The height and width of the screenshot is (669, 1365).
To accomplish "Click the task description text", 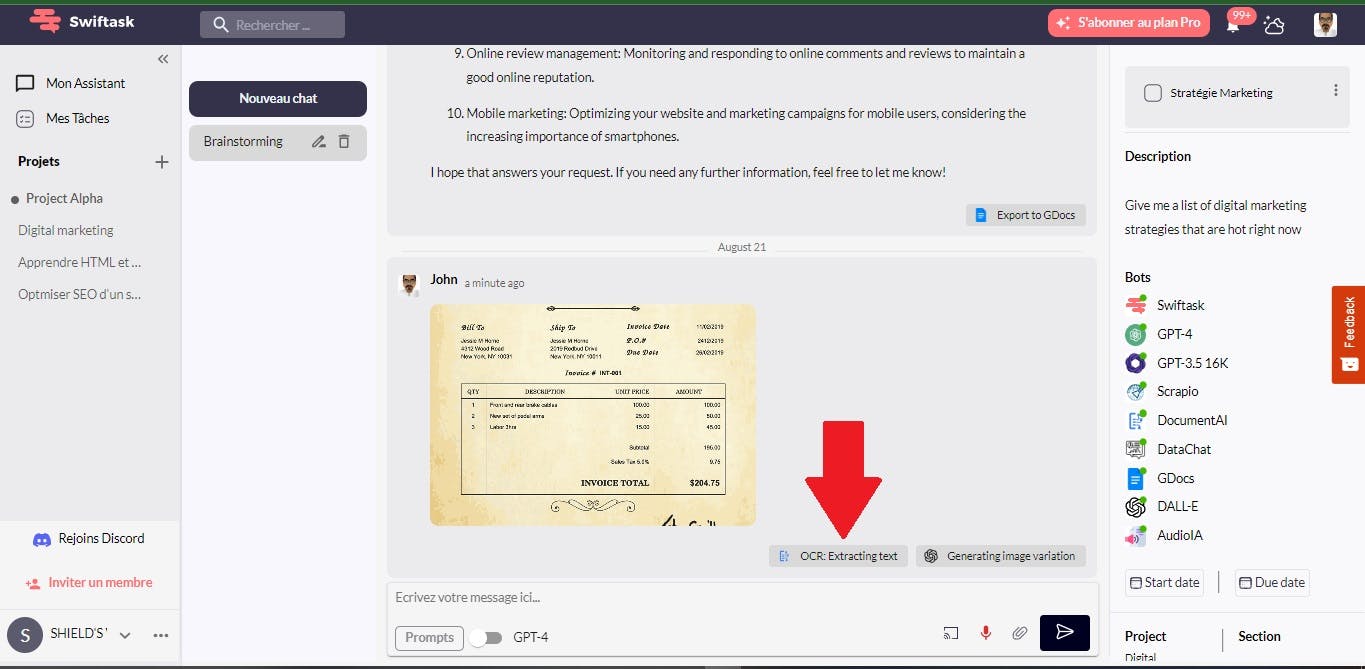I will pyautogui.click(x=1215, y=217).
